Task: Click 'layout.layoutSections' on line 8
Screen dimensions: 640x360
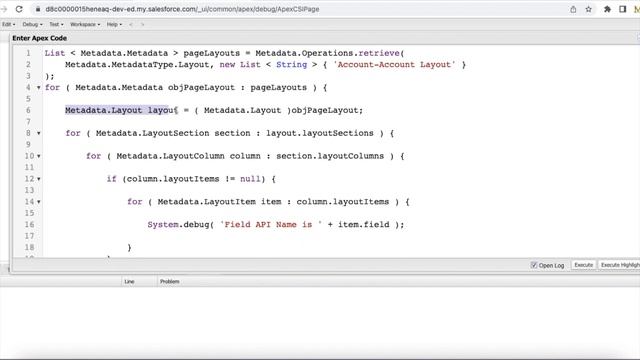Action: tap(320, 133)
